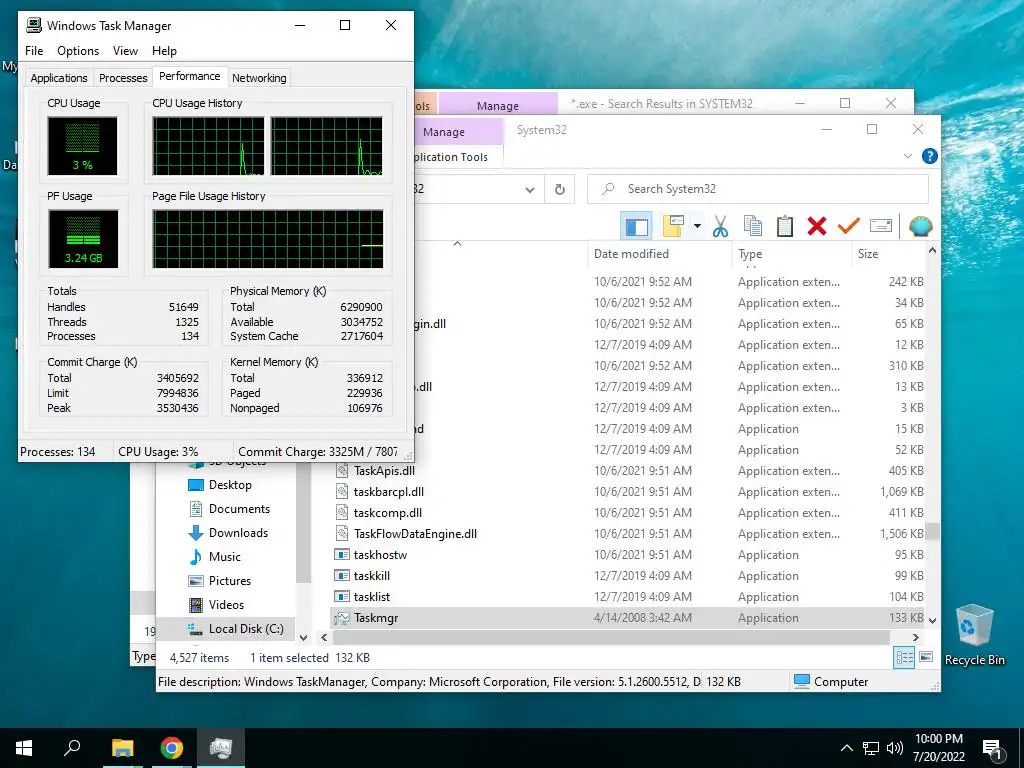Expand the ribbon with the chevron
The height and width of the screenshot is (768, 1024).
pos(908,156)
